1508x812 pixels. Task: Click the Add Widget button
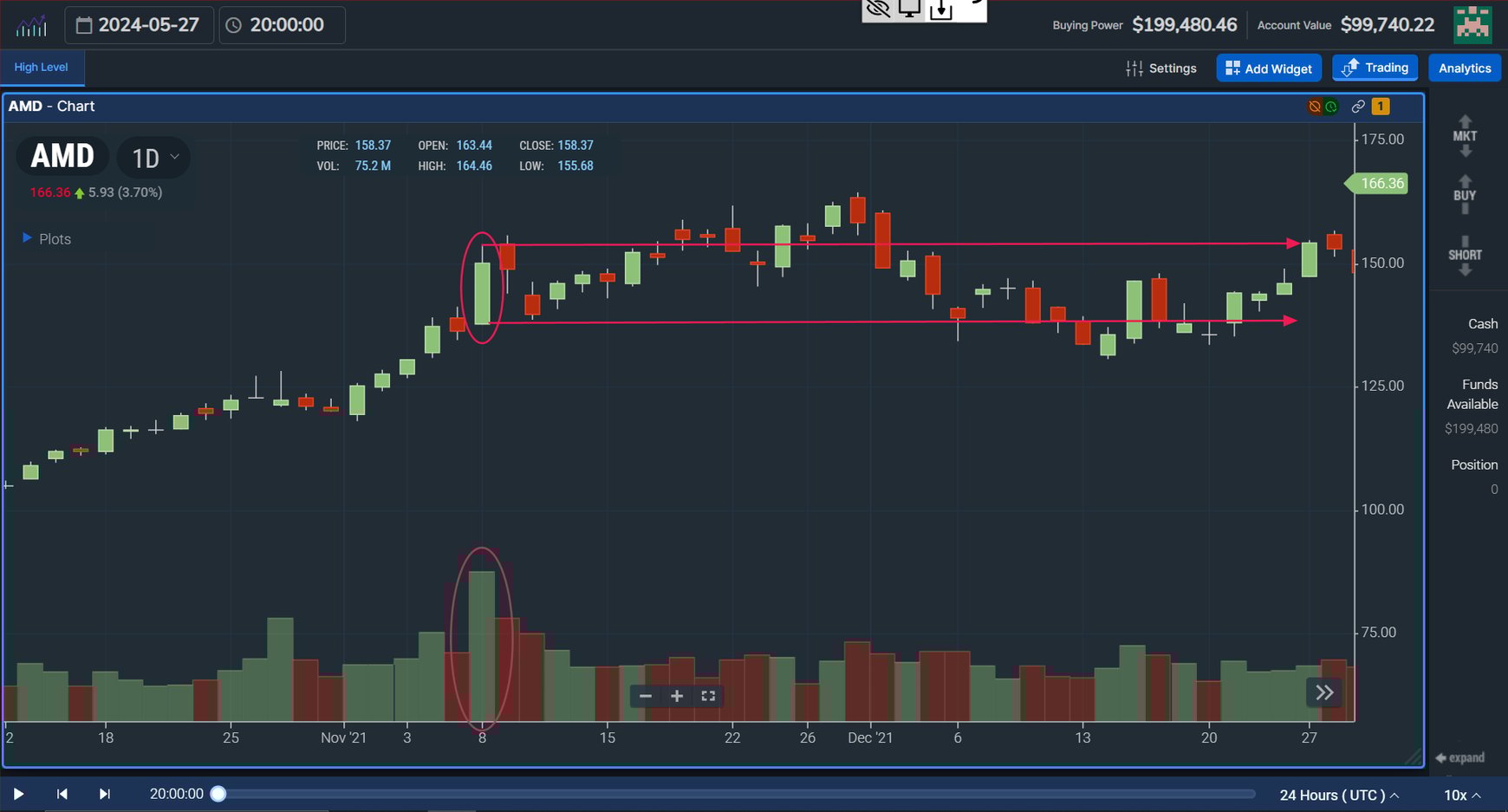click(1269, 68)
